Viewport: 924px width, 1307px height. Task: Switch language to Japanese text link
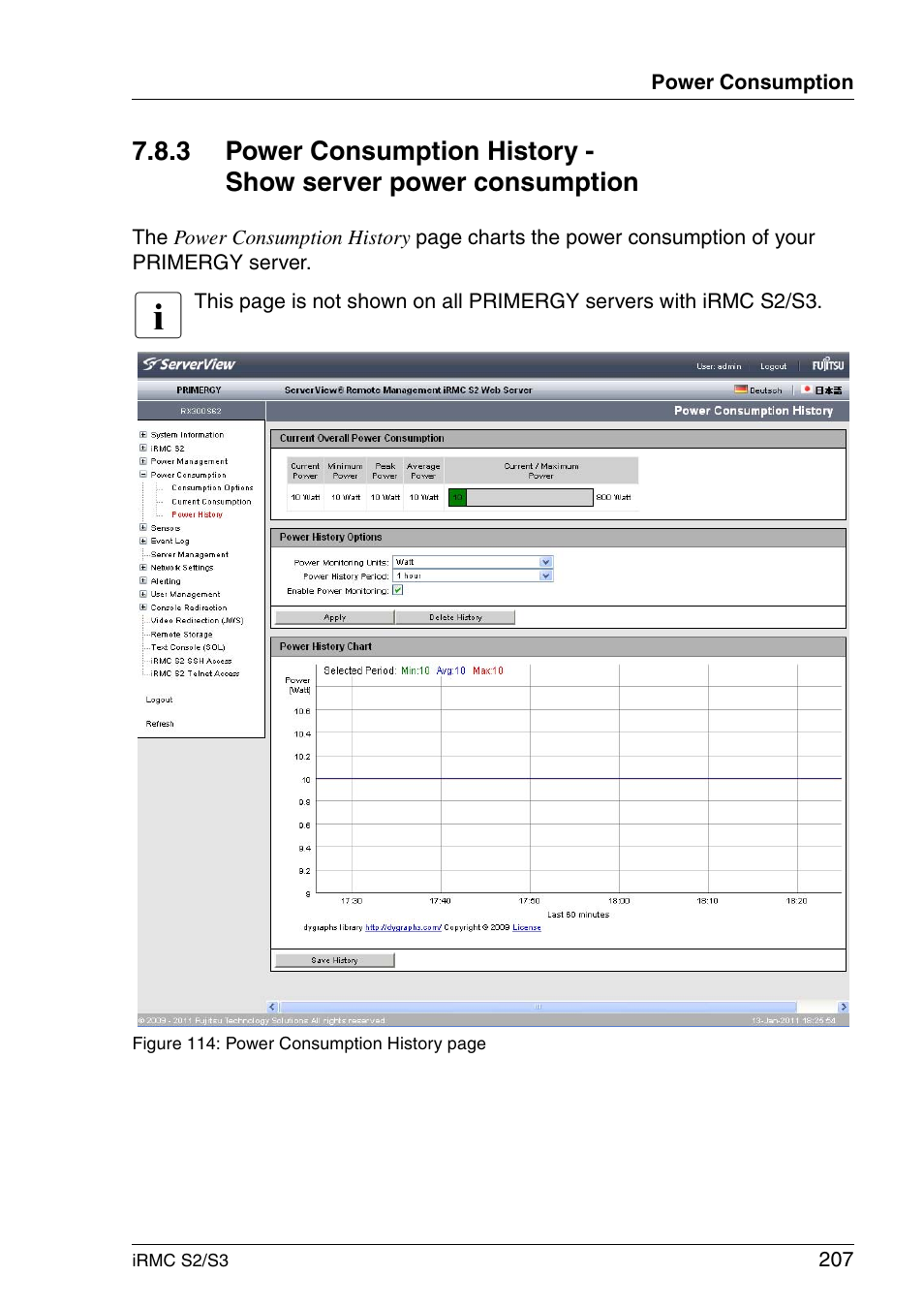(x=828, y=390)
